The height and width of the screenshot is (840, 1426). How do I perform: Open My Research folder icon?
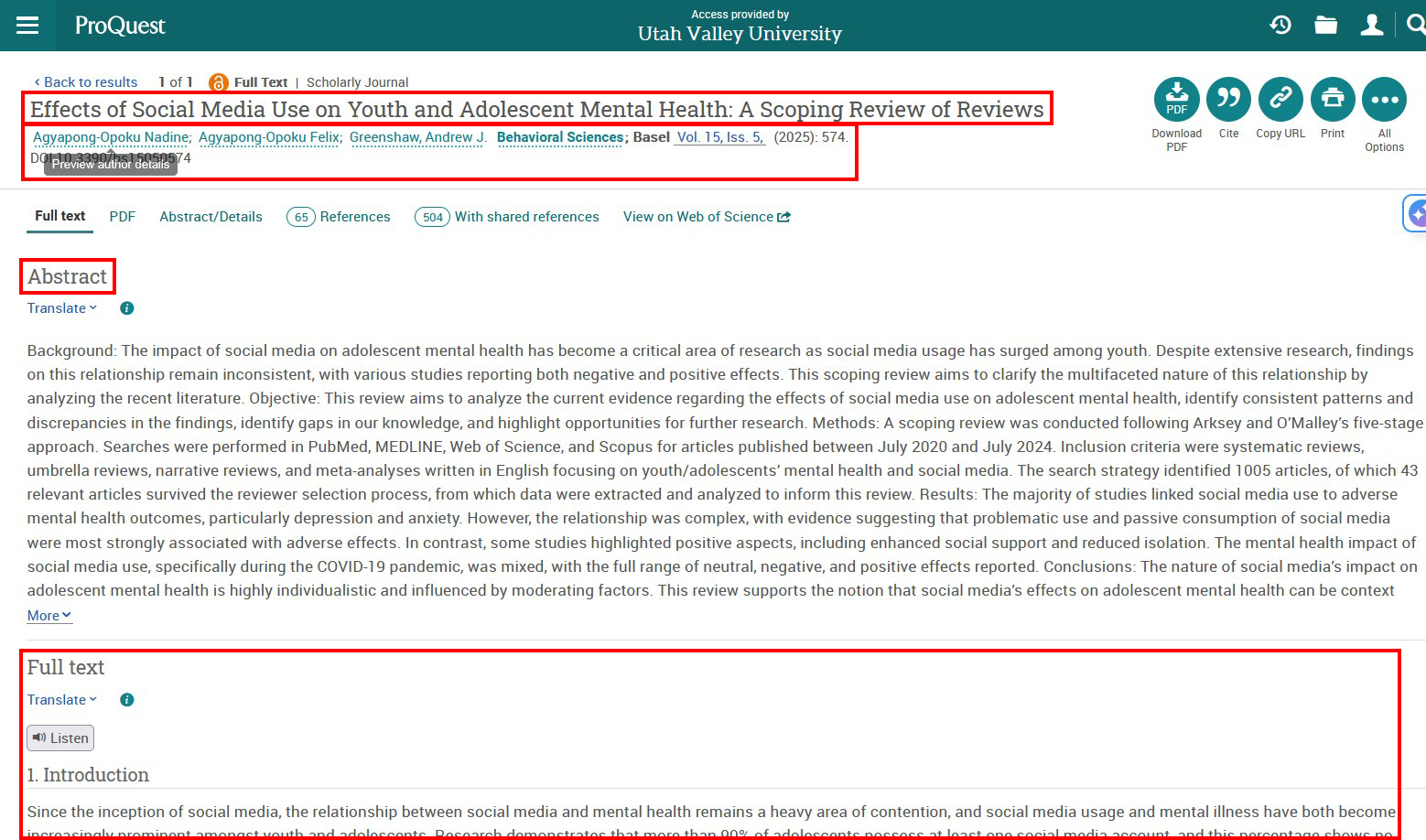(1326, 25)
